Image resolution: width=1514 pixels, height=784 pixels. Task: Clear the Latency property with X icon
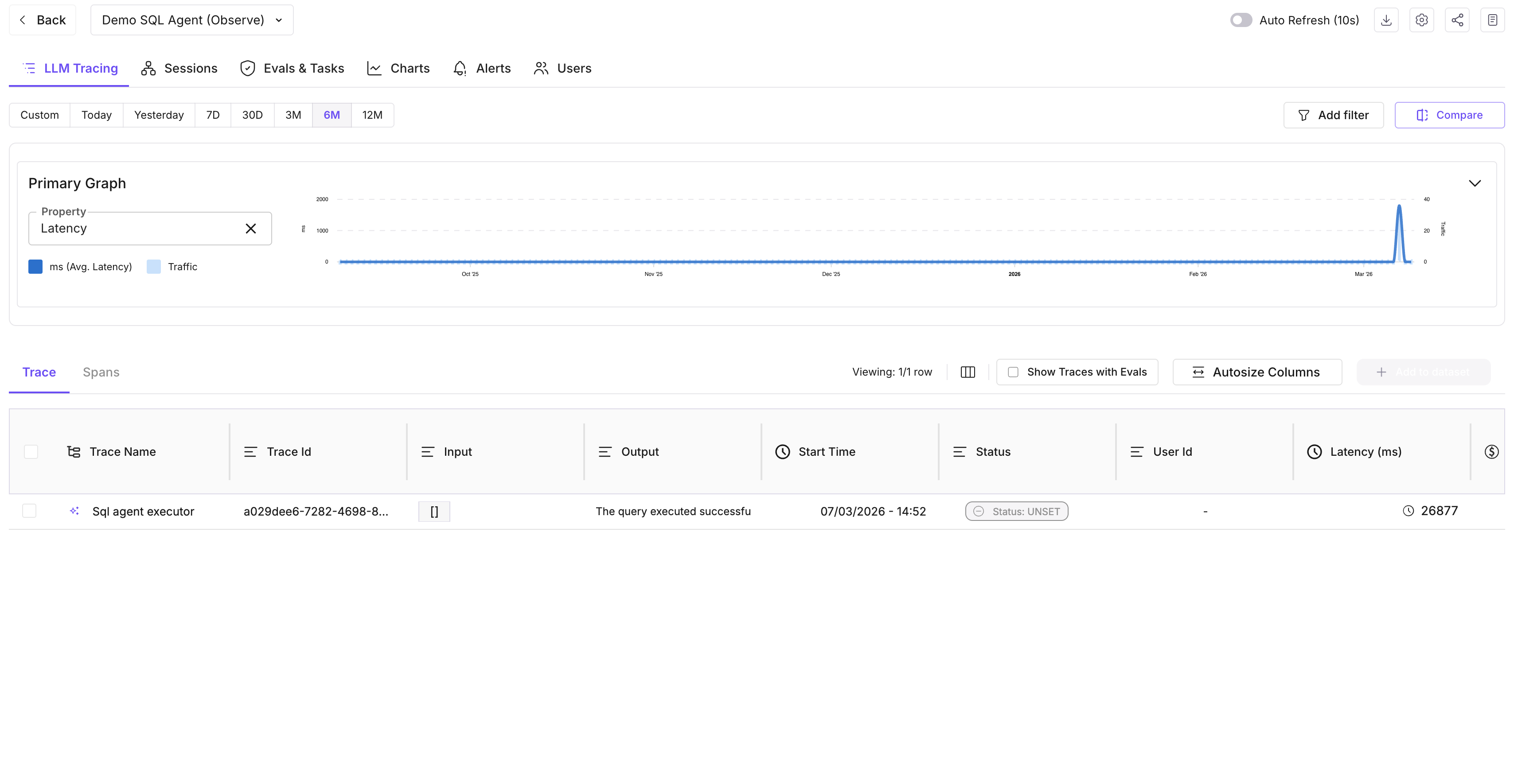click(250, 229)
